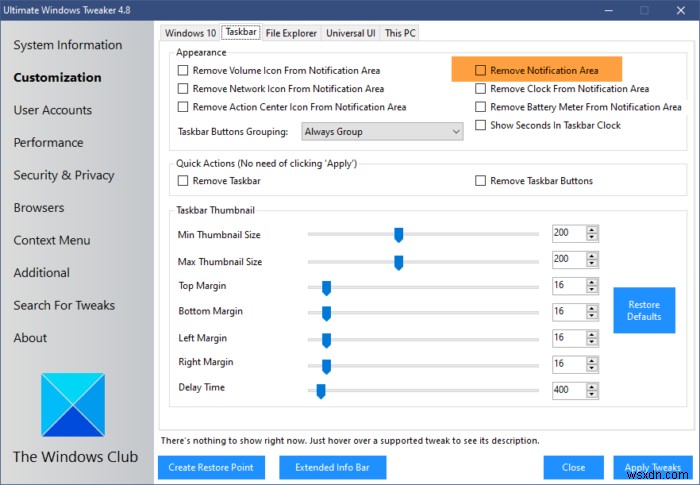Click the Max Thumbnail Size value field

tap(569, 259)
